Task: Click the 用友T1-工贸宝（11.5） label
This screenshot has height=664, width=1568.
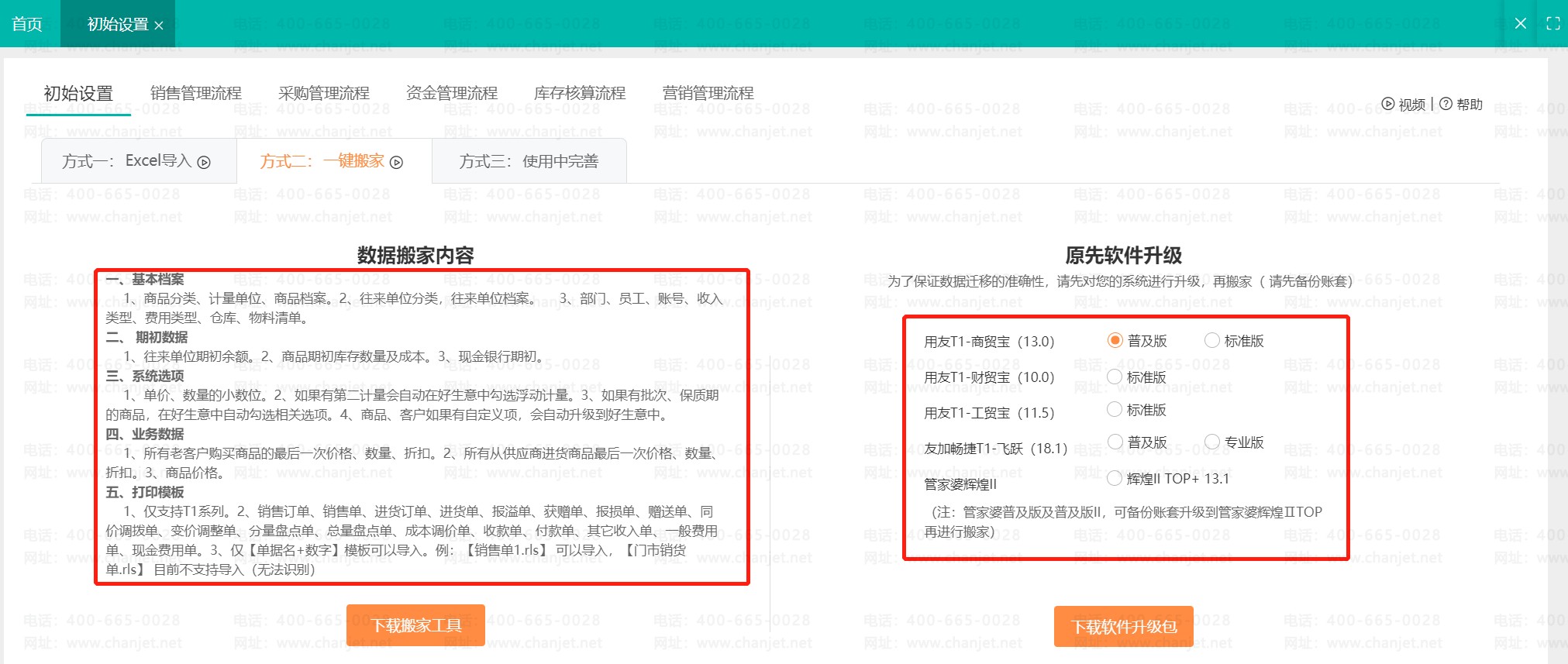Action: [989, 413]
